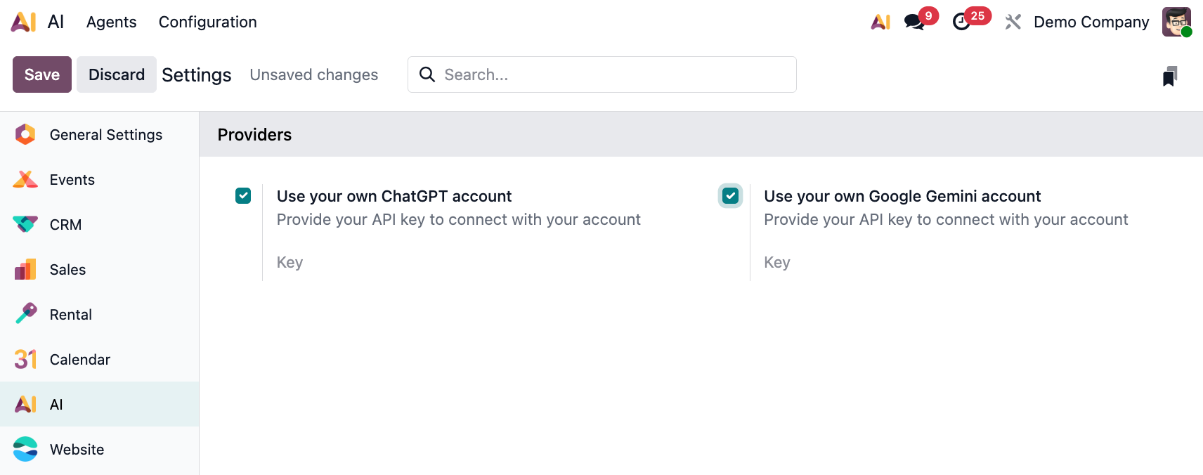Image resolution: width=1203 pixels, height=475 pixels.
Task: Focus the Search settings field
Action: 602,75
